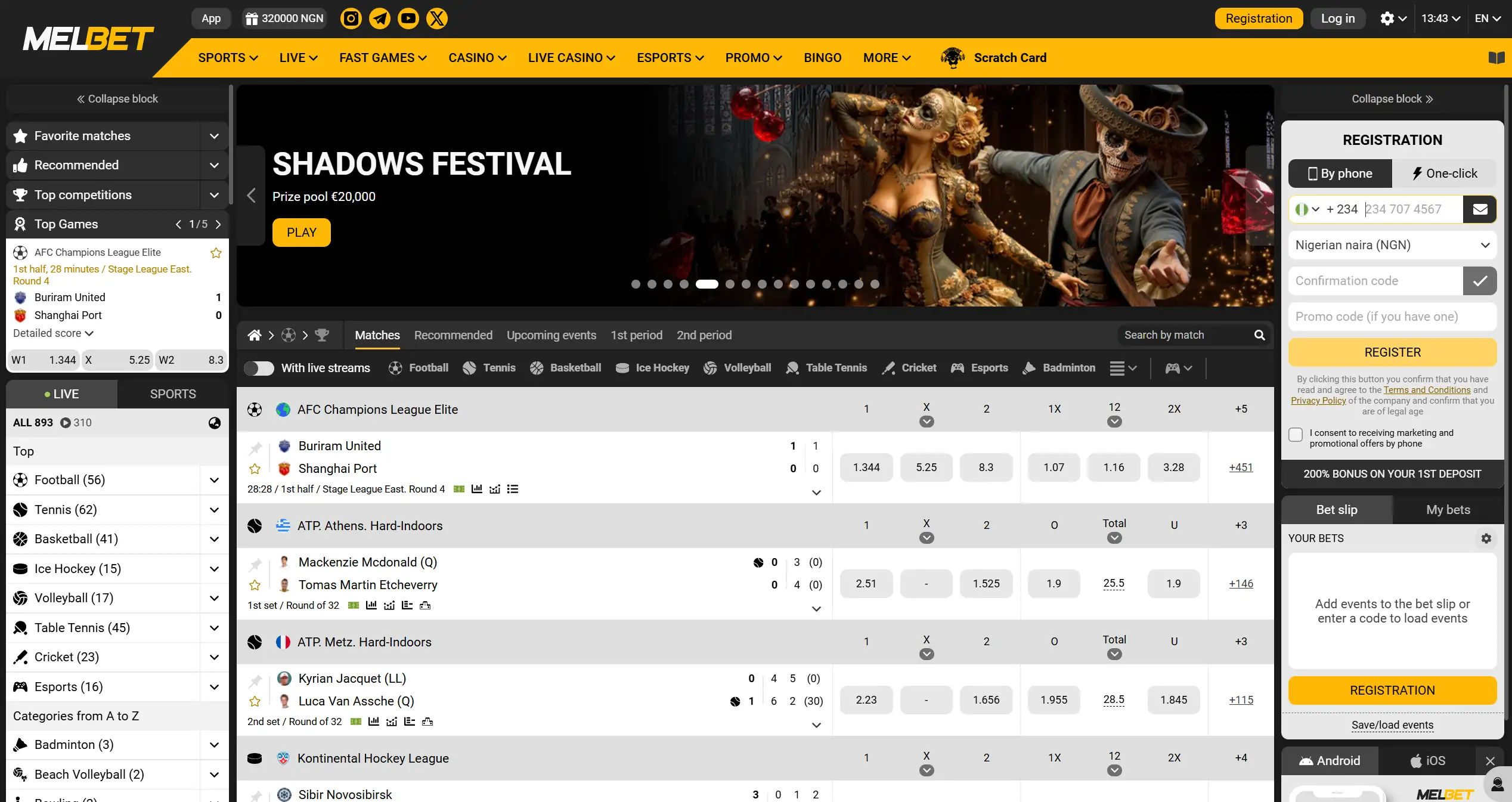Select the first banner carousel dot
The width and height of the screenshot is (1512, 802).
pos(636,284)
